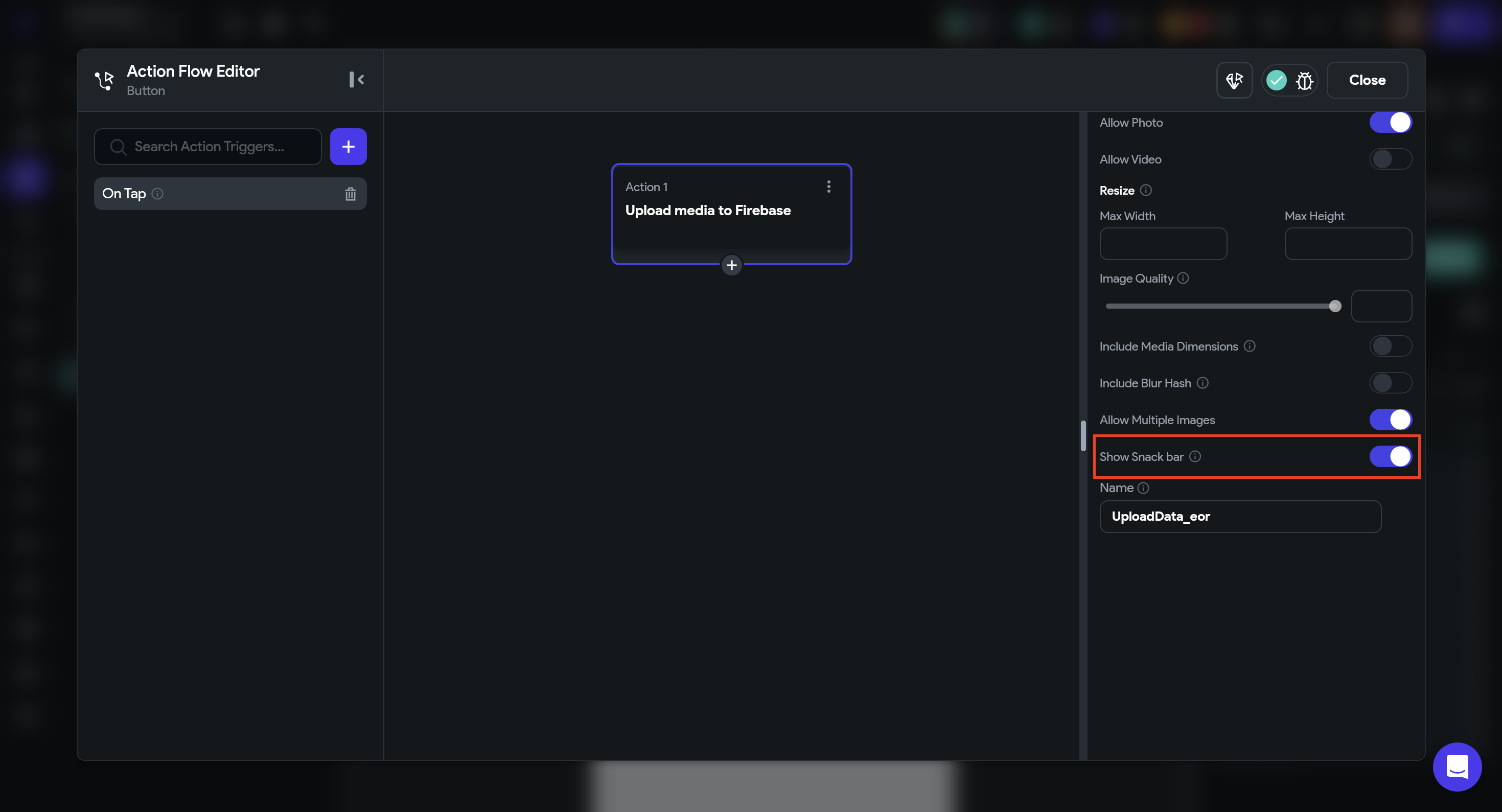Screen dimensions: 1502x812
Task: Click the Image Quality slider handle
Action: [x=1335, y=306]
